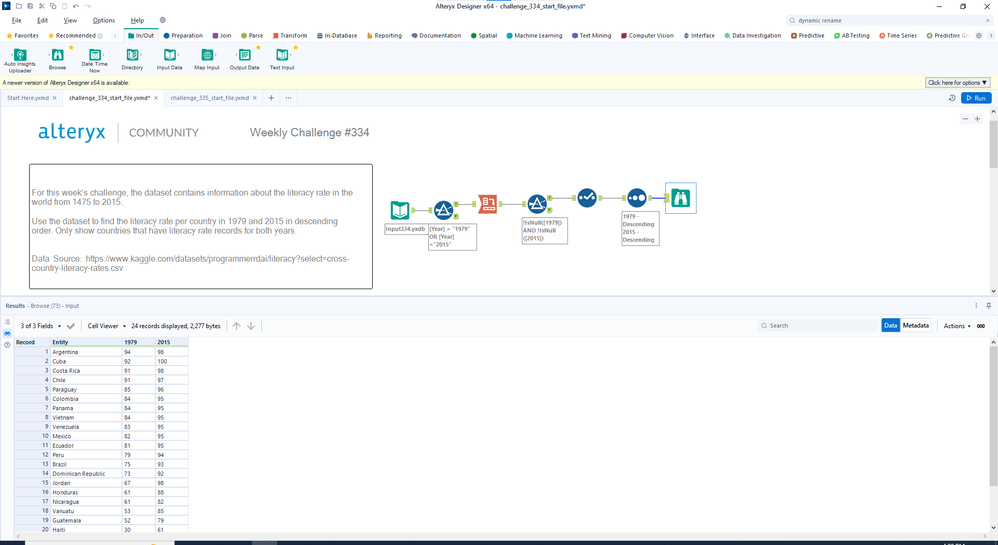
Task: Go to previous record with up arrow
Action: 236,325
